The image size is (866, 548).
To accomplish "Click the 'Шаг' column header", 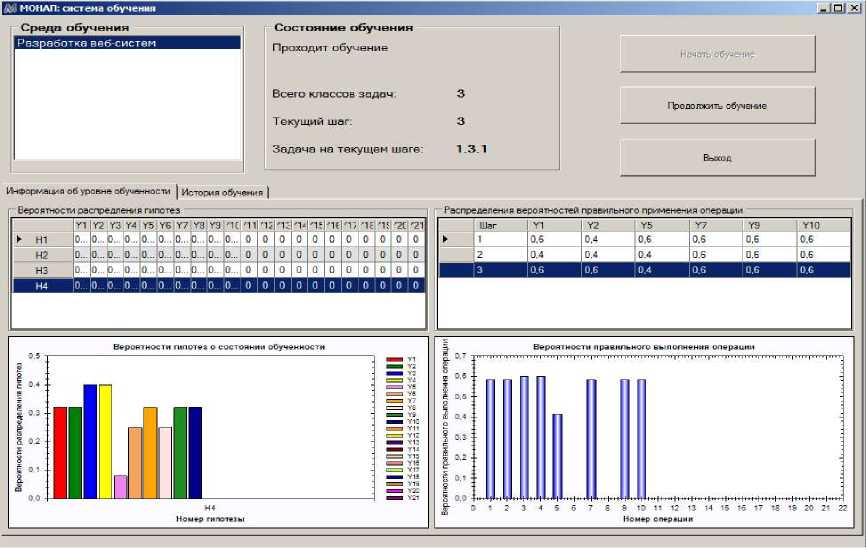I will click(x=488, y=225).
